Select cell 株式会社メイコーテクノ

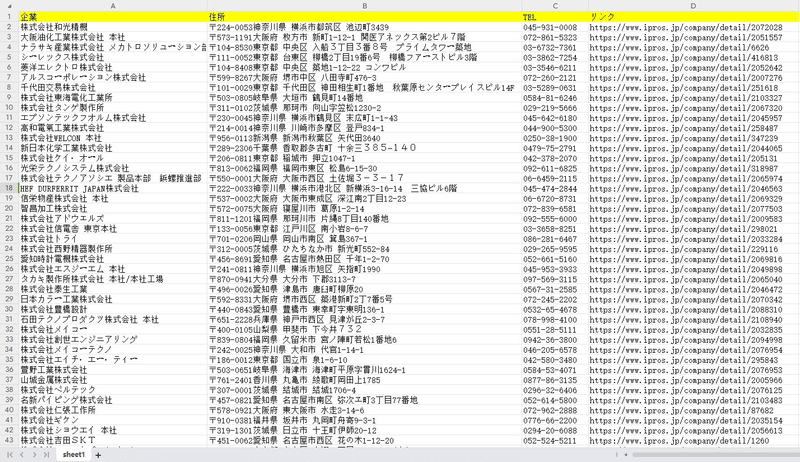click(x=113, y=349)
